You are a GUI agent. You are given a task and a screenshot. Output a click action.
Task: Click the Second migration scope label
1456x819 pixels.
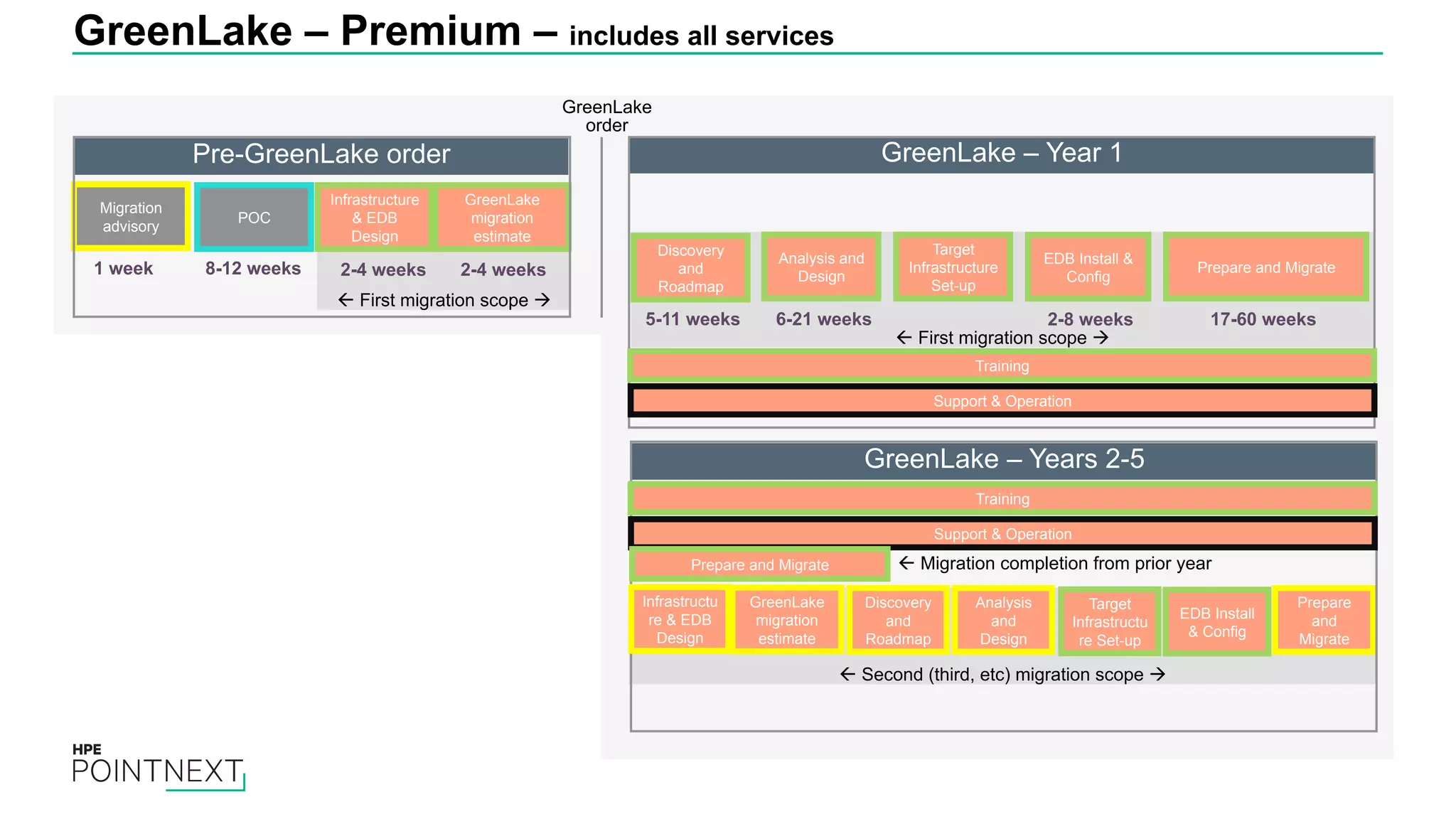[x=1002, y=674]
